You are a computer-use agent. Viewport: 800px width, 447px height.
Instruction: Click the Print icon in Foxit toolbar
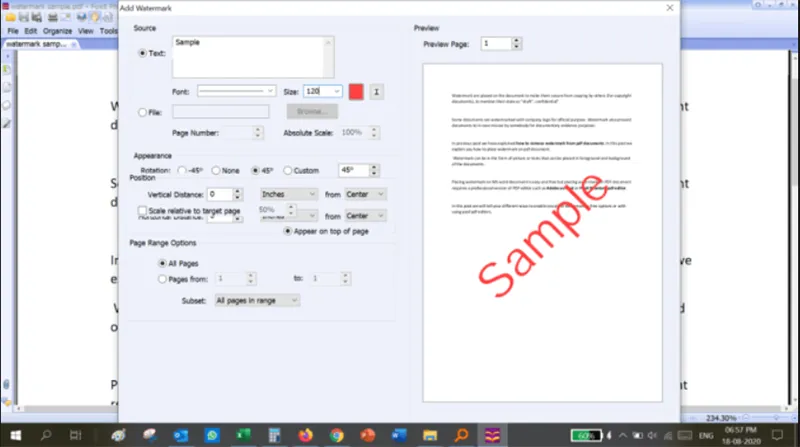pos(53,18)
